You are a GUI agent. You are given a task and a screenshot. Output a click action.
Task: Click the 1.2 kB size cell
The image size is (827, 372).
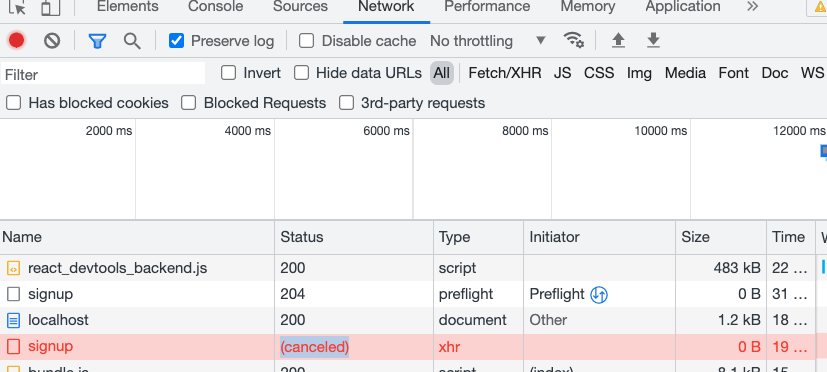pyautogui.click(x=740, y=320)
